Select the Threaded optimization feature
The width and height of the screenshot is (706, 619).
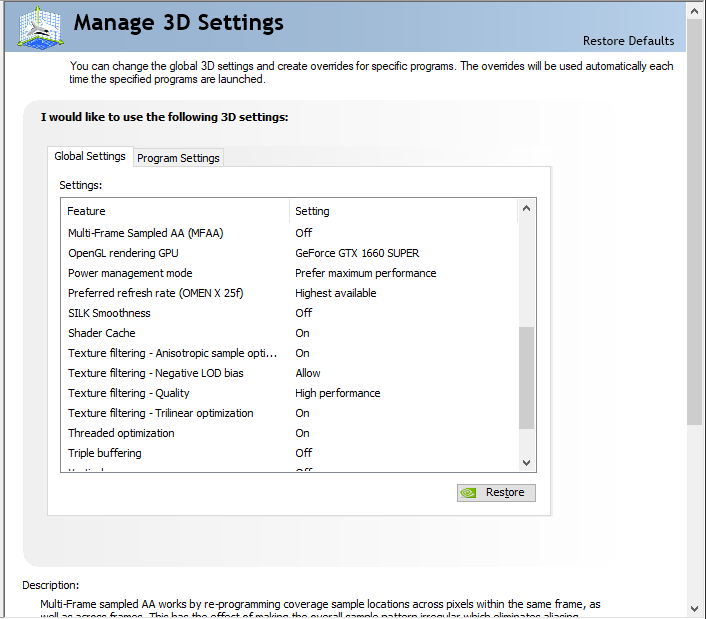coord(121,433)
